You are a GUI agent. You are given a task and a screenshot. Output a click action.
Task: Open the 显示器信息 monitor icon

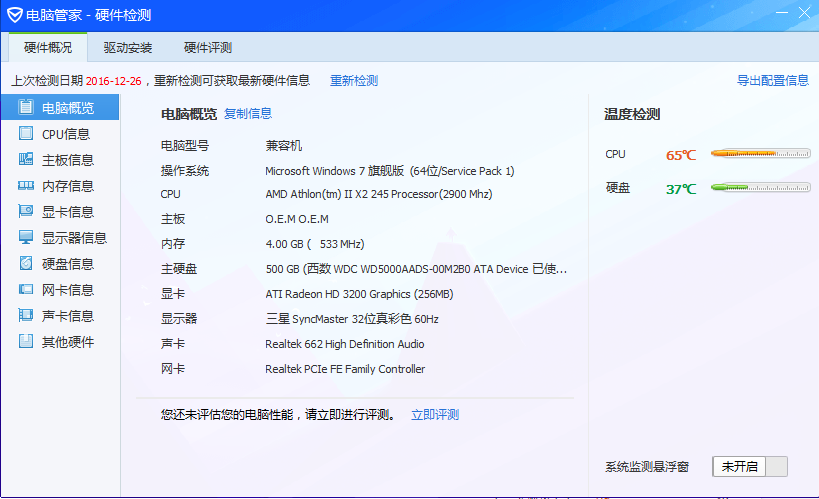pos(26,237)
